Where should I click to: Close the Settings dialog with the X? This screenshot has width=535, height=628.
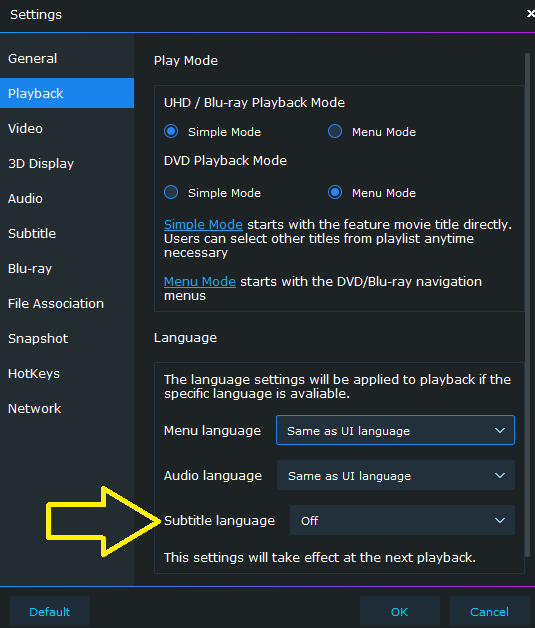click(530, 14)
